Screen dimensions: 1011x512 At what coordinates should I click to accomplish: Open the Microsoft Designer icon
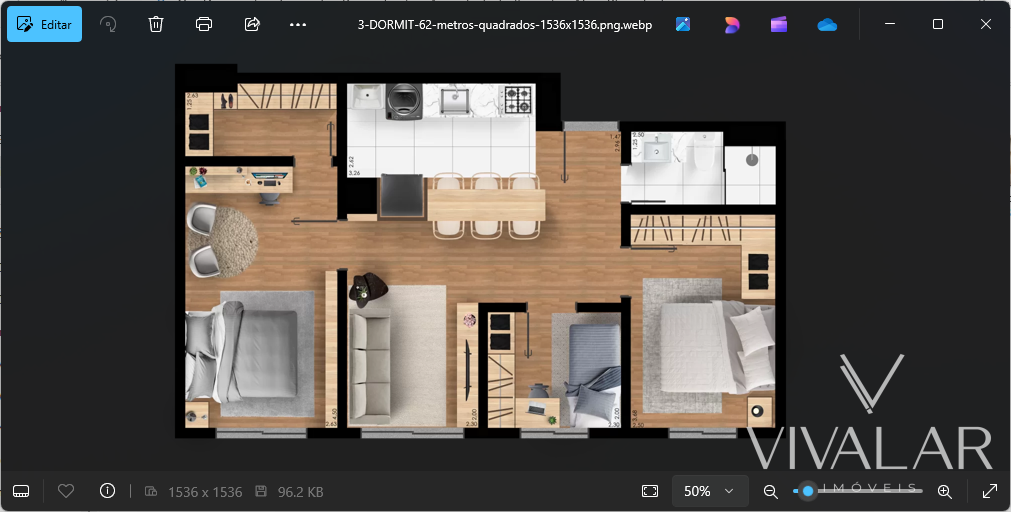coord(731,24)
